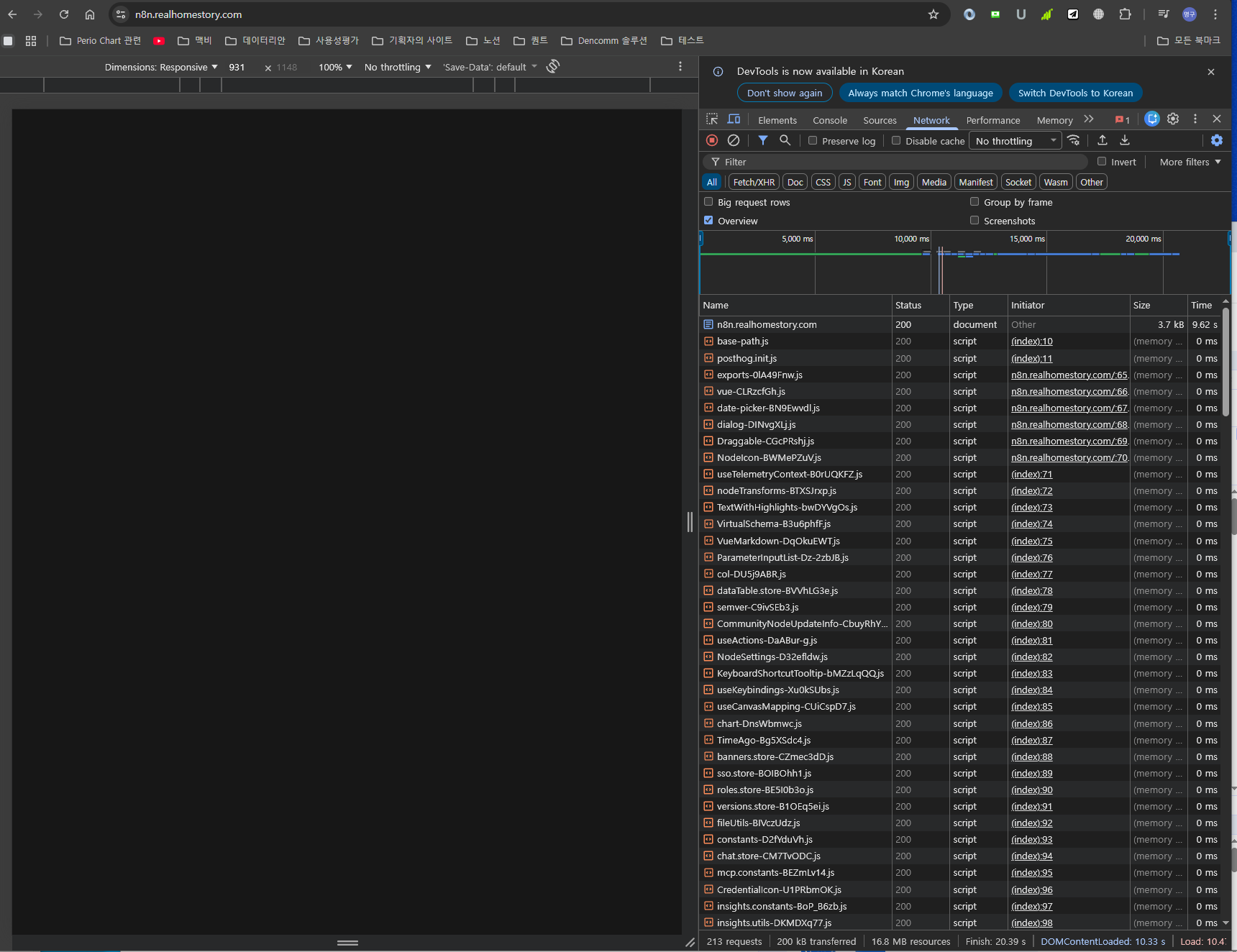Click the Switch DevTools to Korean button
The width and height of the screenshot is (1237, 952).
tap(1074, 93)
